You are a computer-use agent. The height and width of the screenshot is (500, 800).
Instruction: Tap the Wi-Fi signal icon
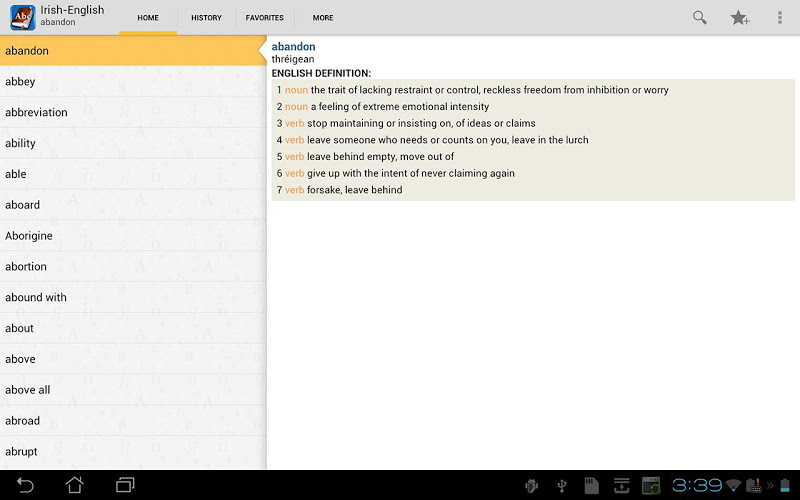pyautogui.click(x=733, y=485)
